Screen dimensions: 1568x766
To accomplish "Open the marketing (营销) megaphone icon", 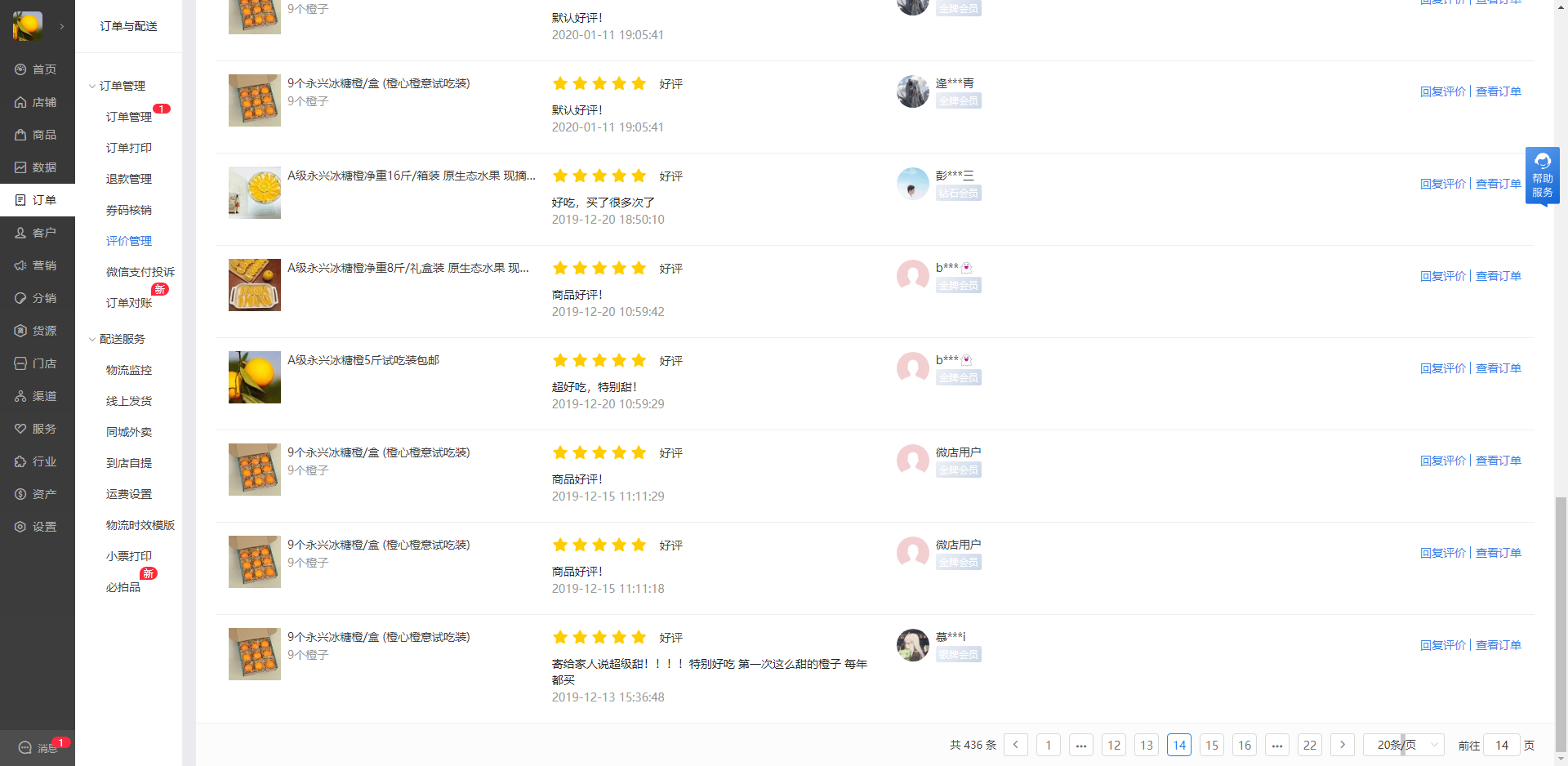I will (20, 265).
